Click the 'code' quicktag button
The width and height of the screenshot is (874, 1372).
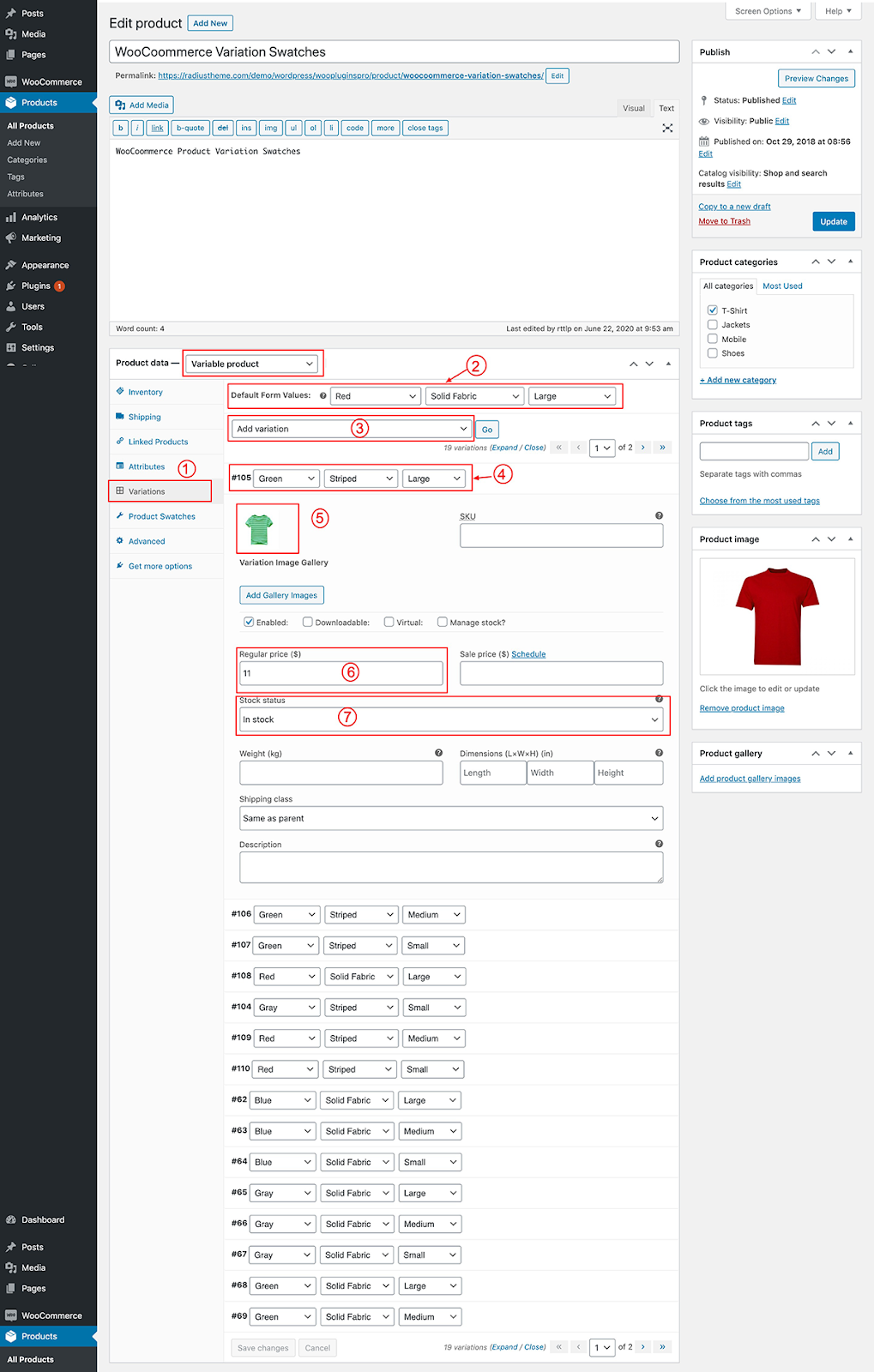(355, 128)
